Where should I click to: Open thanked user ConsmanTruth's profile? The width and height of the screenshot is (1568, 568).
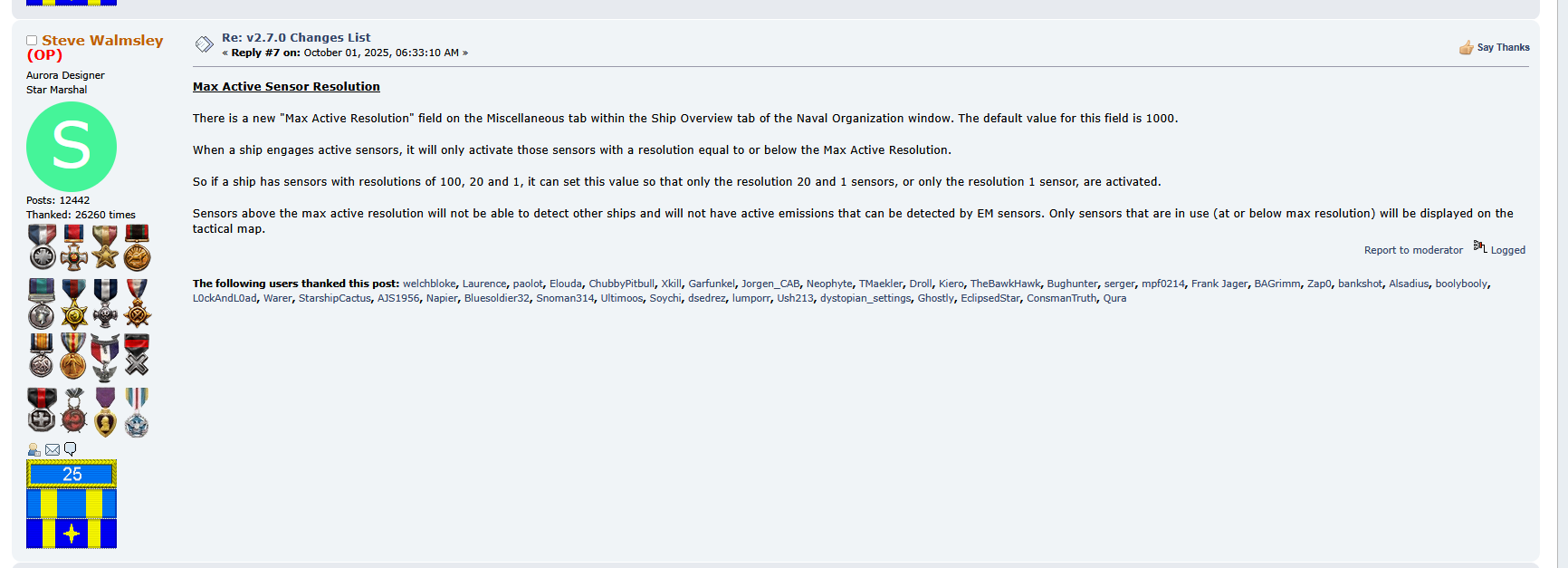pyautogui.click(x=1061, y=298)
